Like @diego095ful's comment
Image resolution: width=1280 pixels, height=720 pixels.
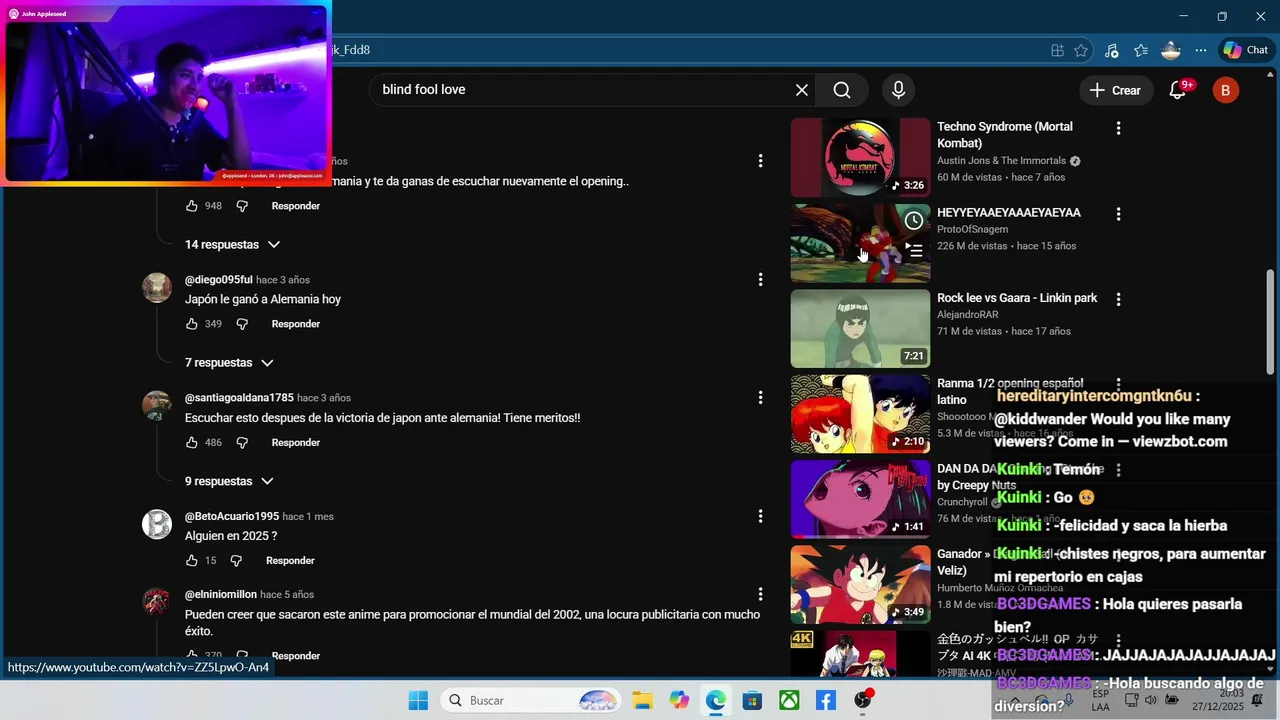192,324
